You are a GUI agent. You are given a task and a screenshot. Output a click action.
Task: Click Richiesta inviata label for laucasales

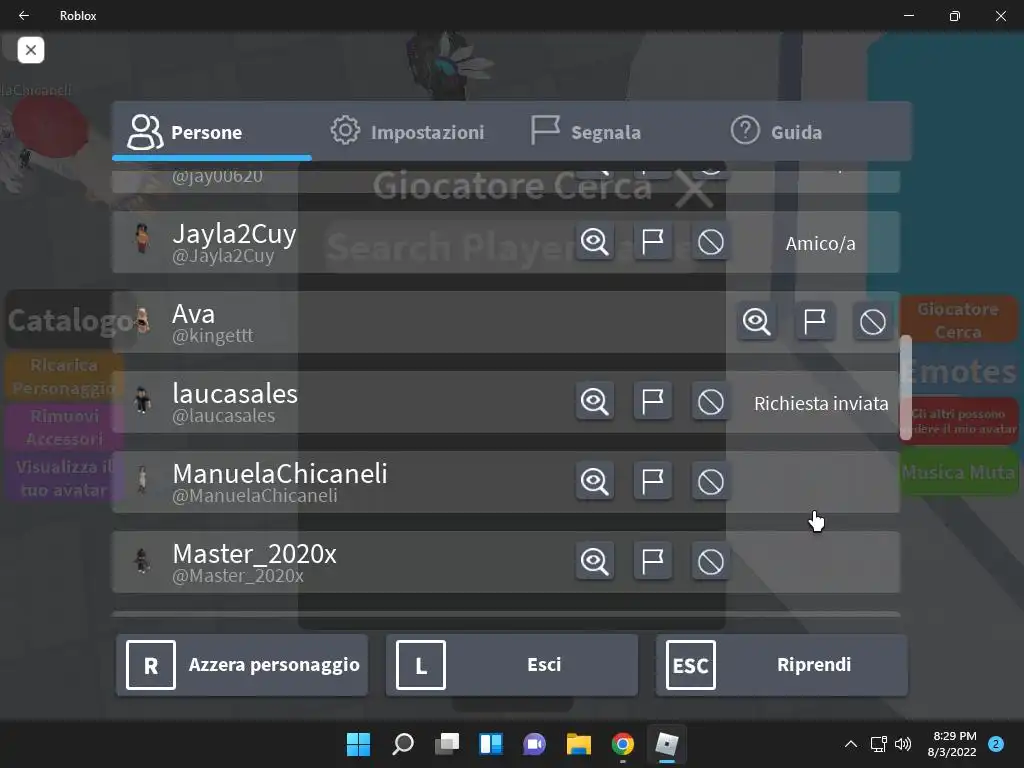821,404
